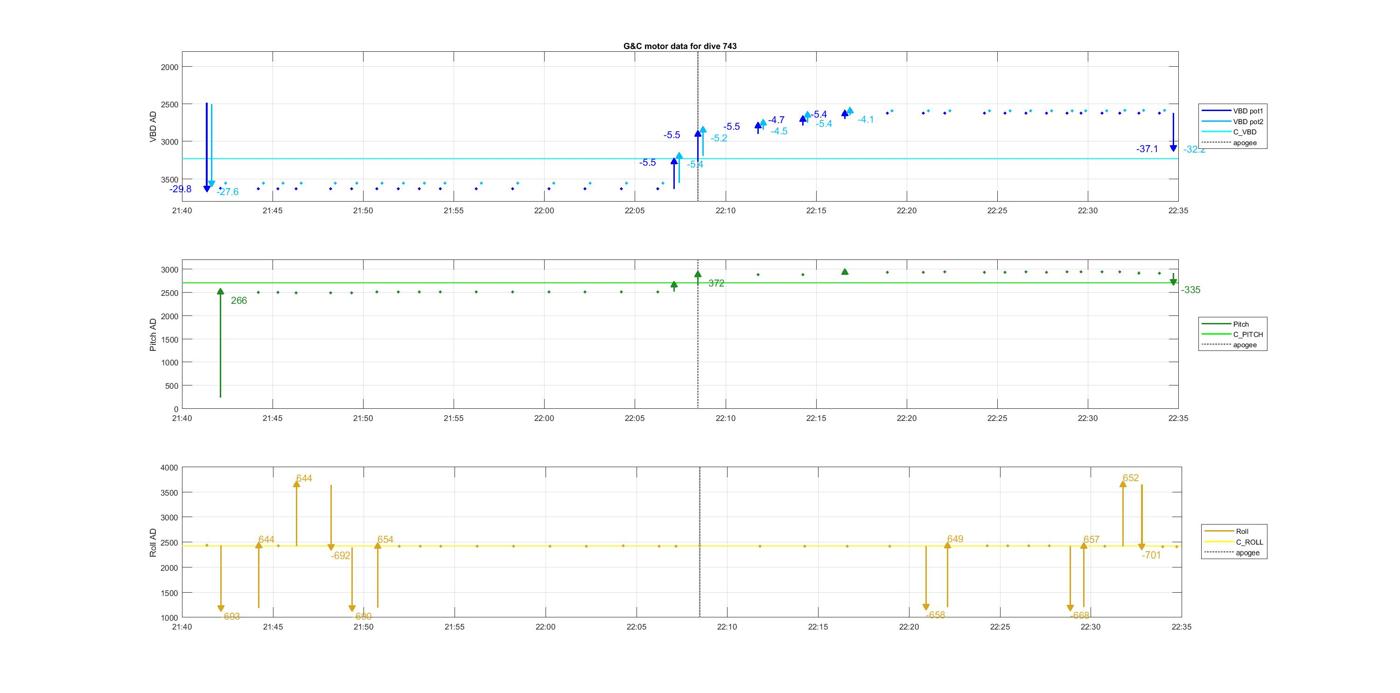Click the 'Pitch AD' y-axis label
The image size is (1400, 693).
154,335
